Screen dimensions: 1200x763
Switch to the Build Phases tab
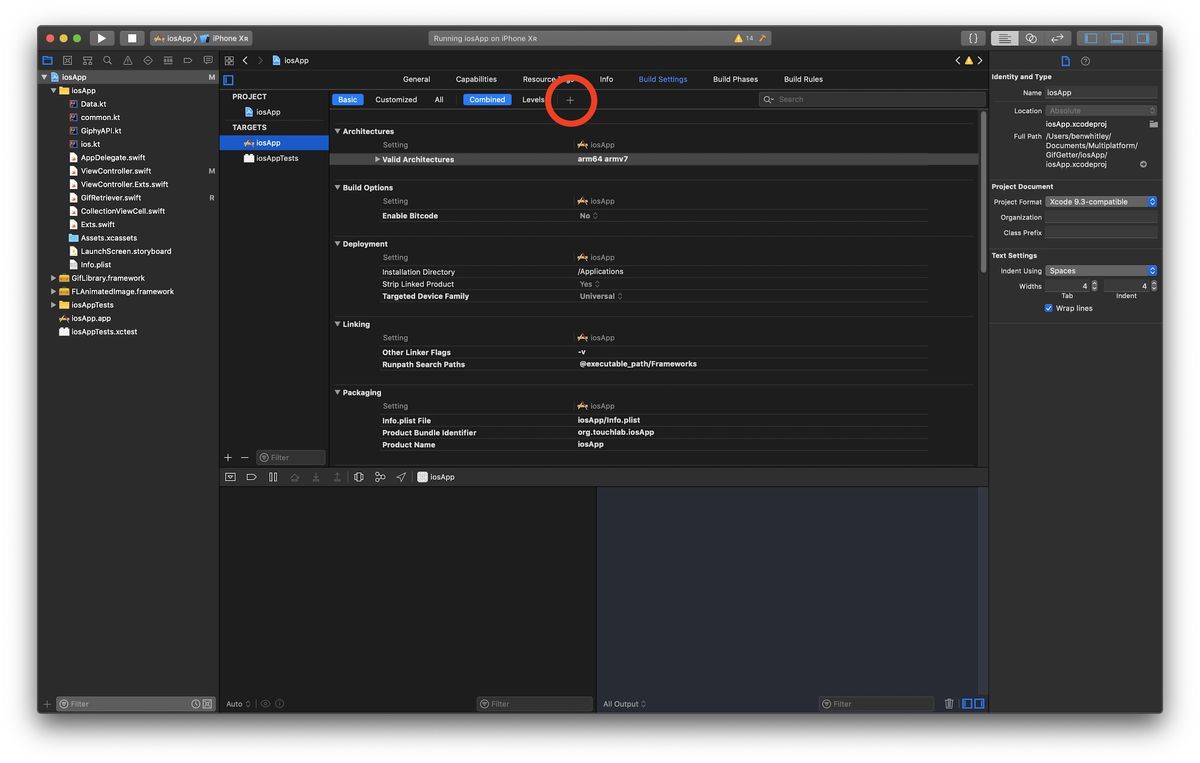click(x=735, y=79)
